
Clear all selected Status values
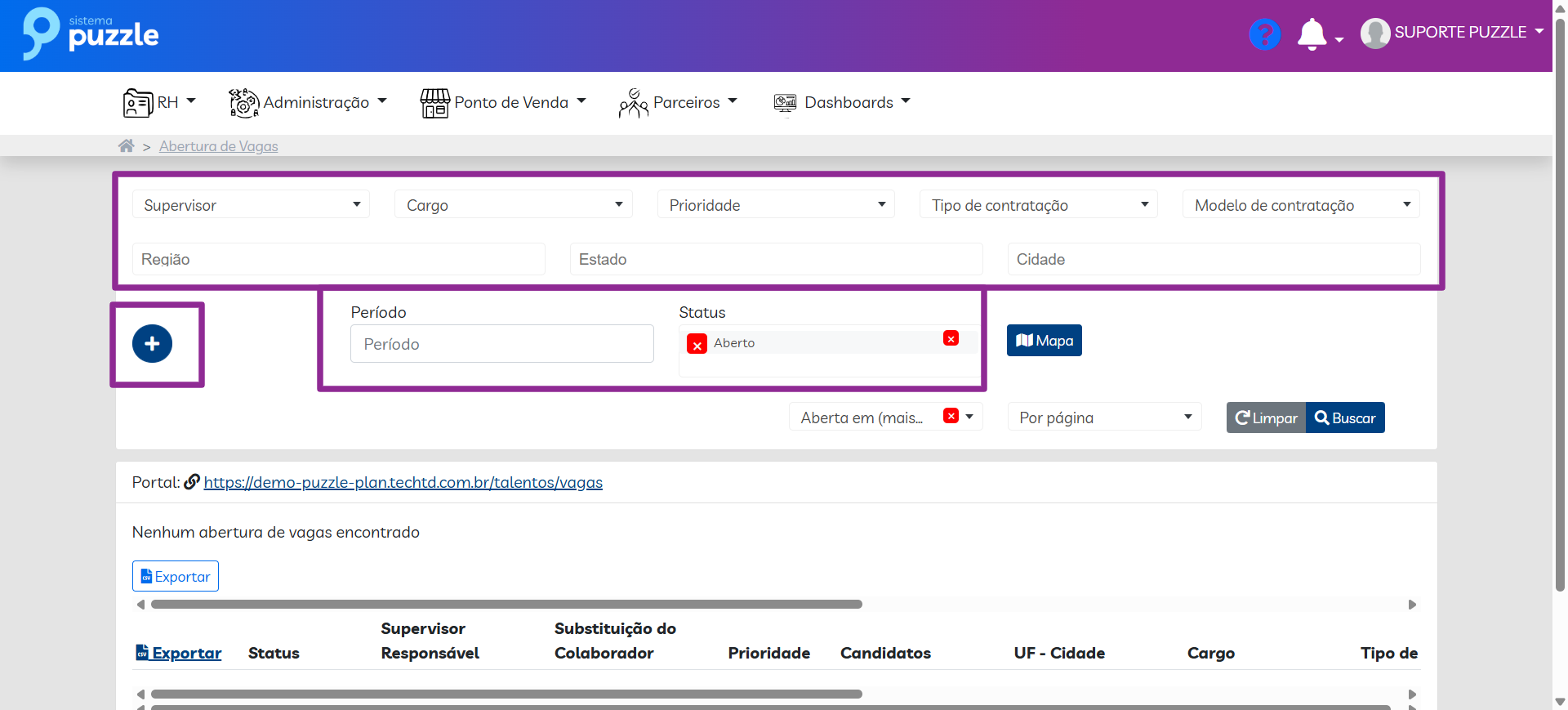pyautogui.click(x=951, y=338)
